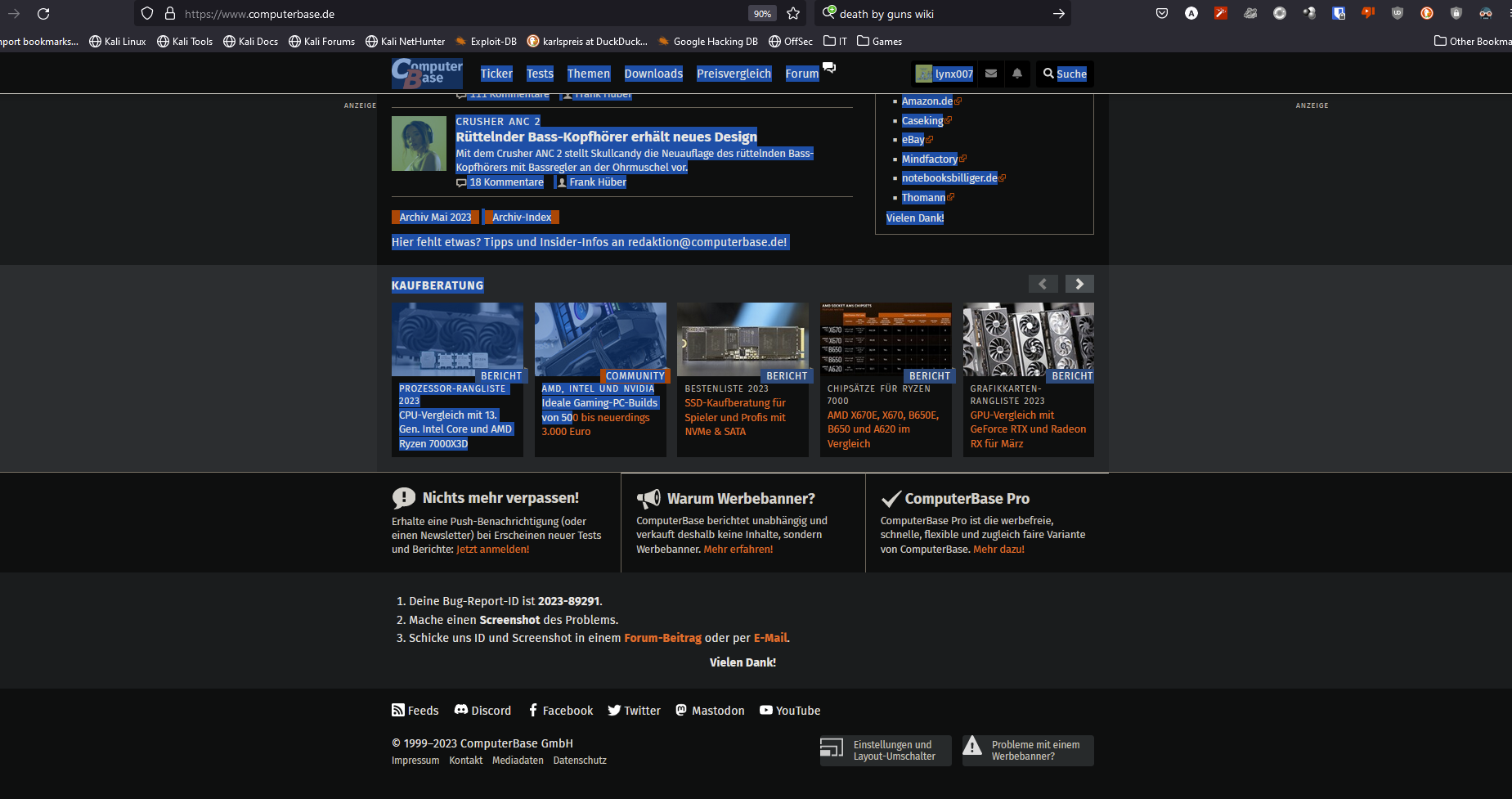Image resolution: width=1512 pixels, height=799 pixels.
Task: Open Mastodon link in footer
Action: [x=710, y=711]
